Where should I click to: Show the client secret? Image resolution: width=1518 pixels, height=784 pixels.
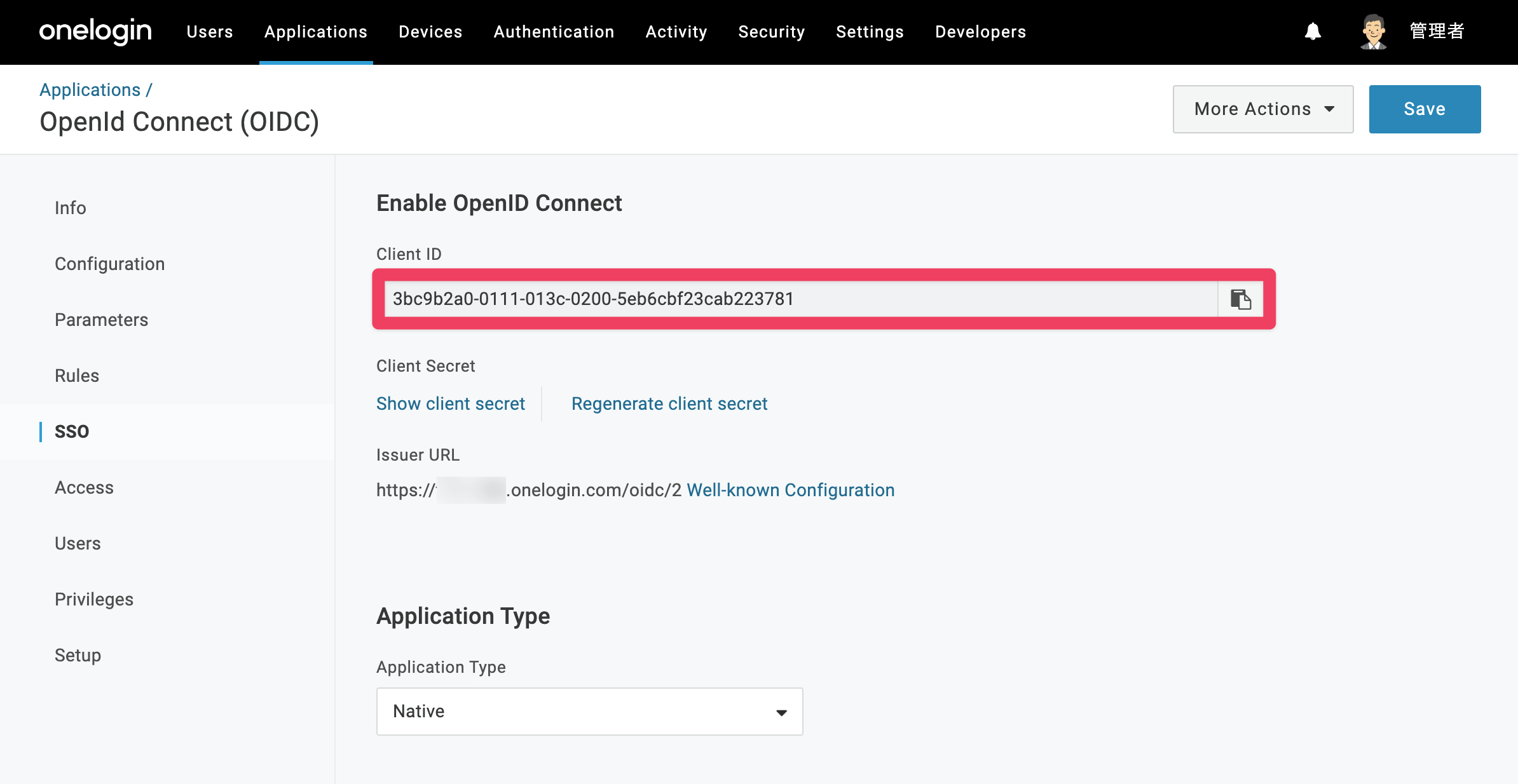(451, 404)
